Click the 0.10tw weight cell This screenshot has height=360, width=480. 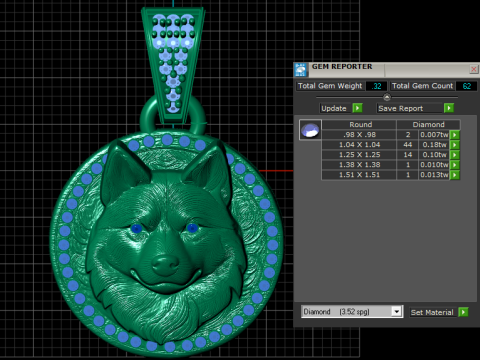point(434,155)
